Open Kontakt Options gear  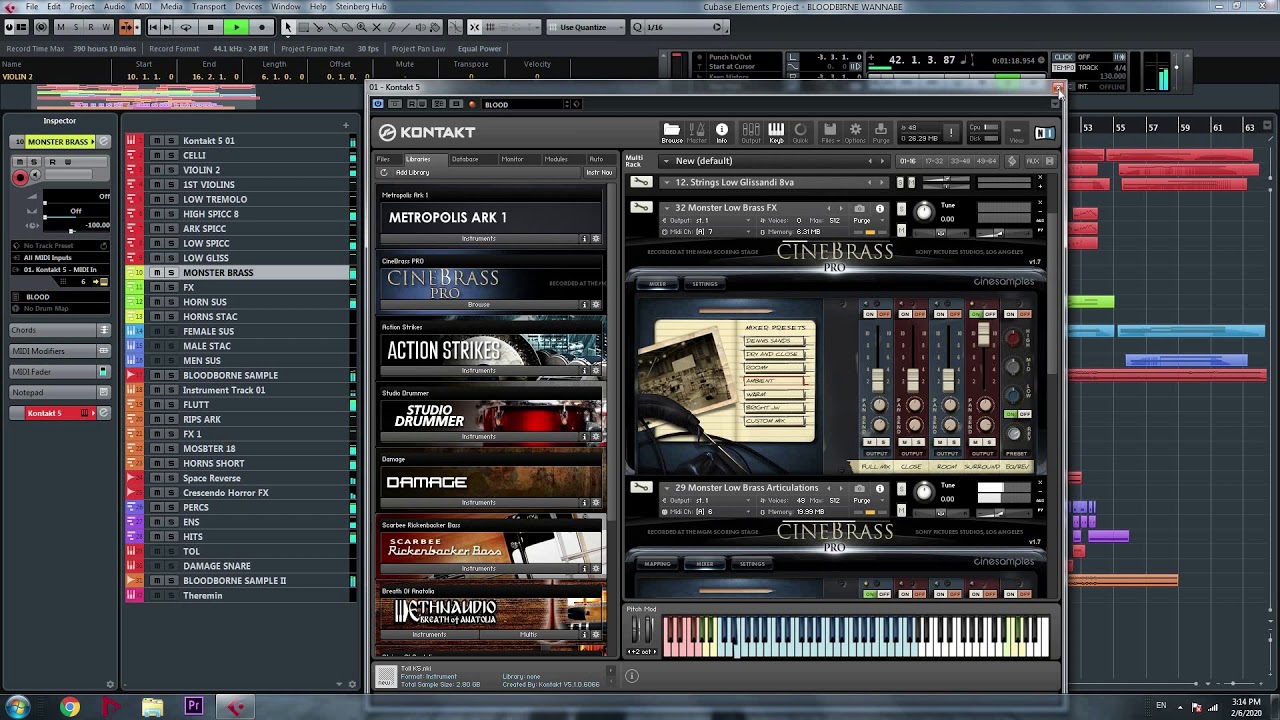[855, 132]
